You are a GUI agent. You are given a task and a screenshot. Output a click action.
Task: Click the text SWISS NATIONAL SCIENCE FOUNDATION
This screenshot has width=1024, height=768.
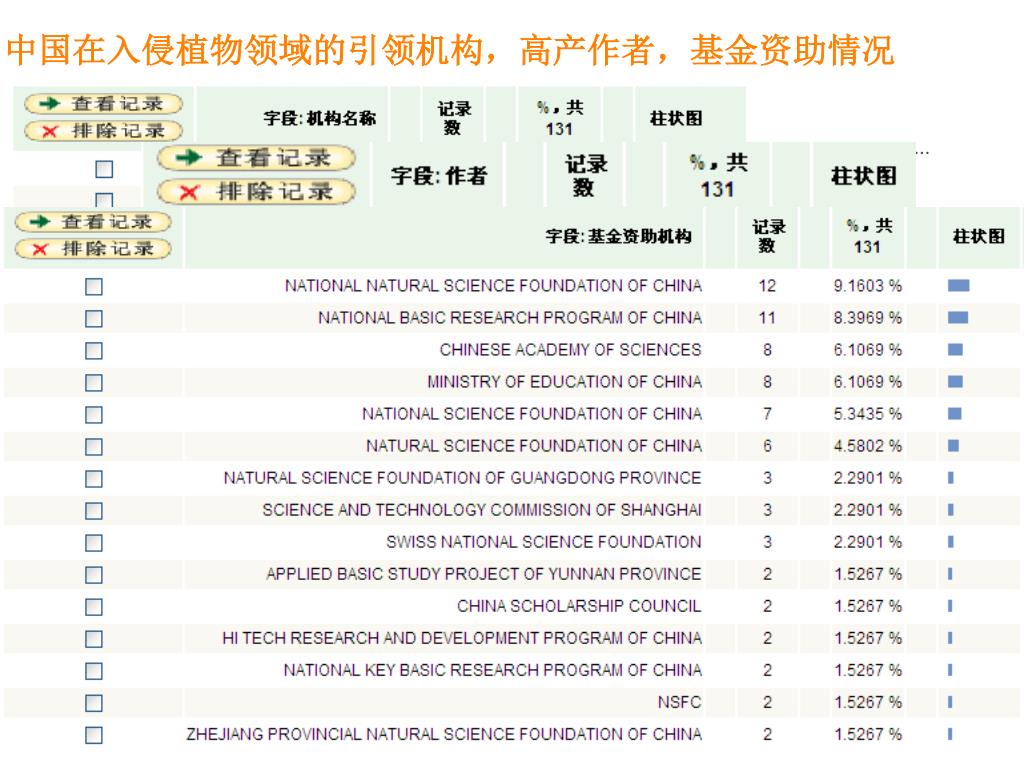pos(543,541)
